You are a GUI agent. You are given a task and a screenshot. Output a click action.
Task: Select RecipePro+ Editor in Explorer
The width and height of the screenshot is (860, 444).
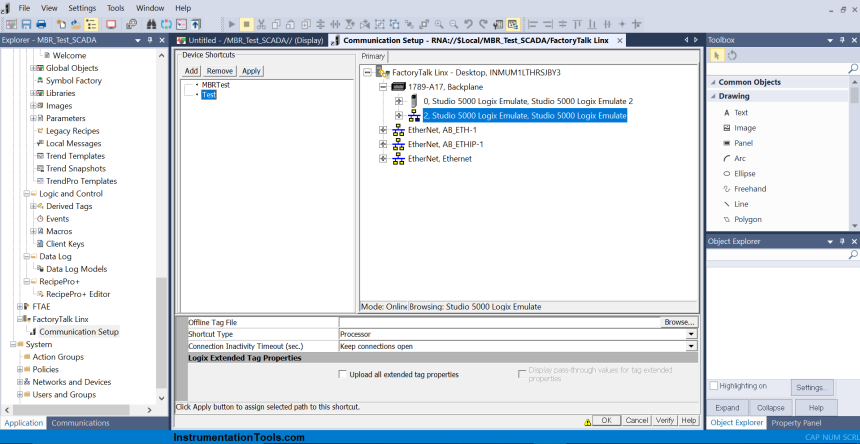coord(78,294)
